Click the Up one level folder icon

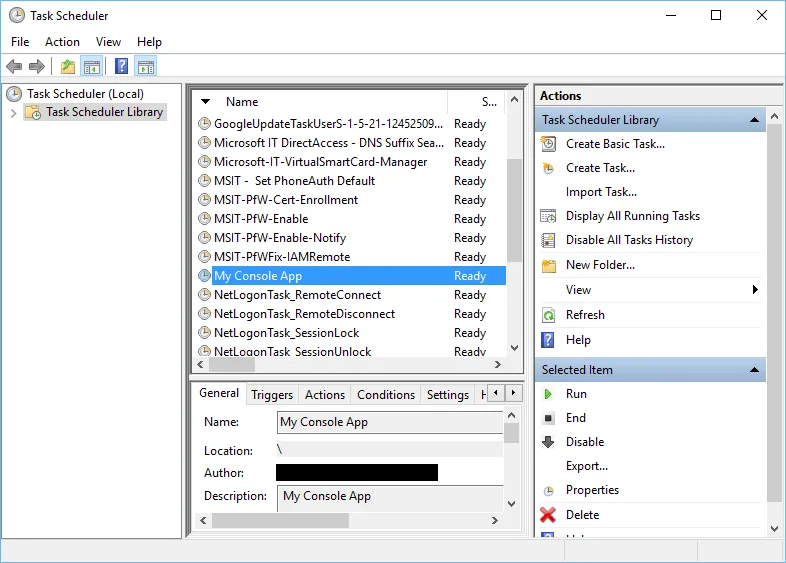(x=68, y=66)
